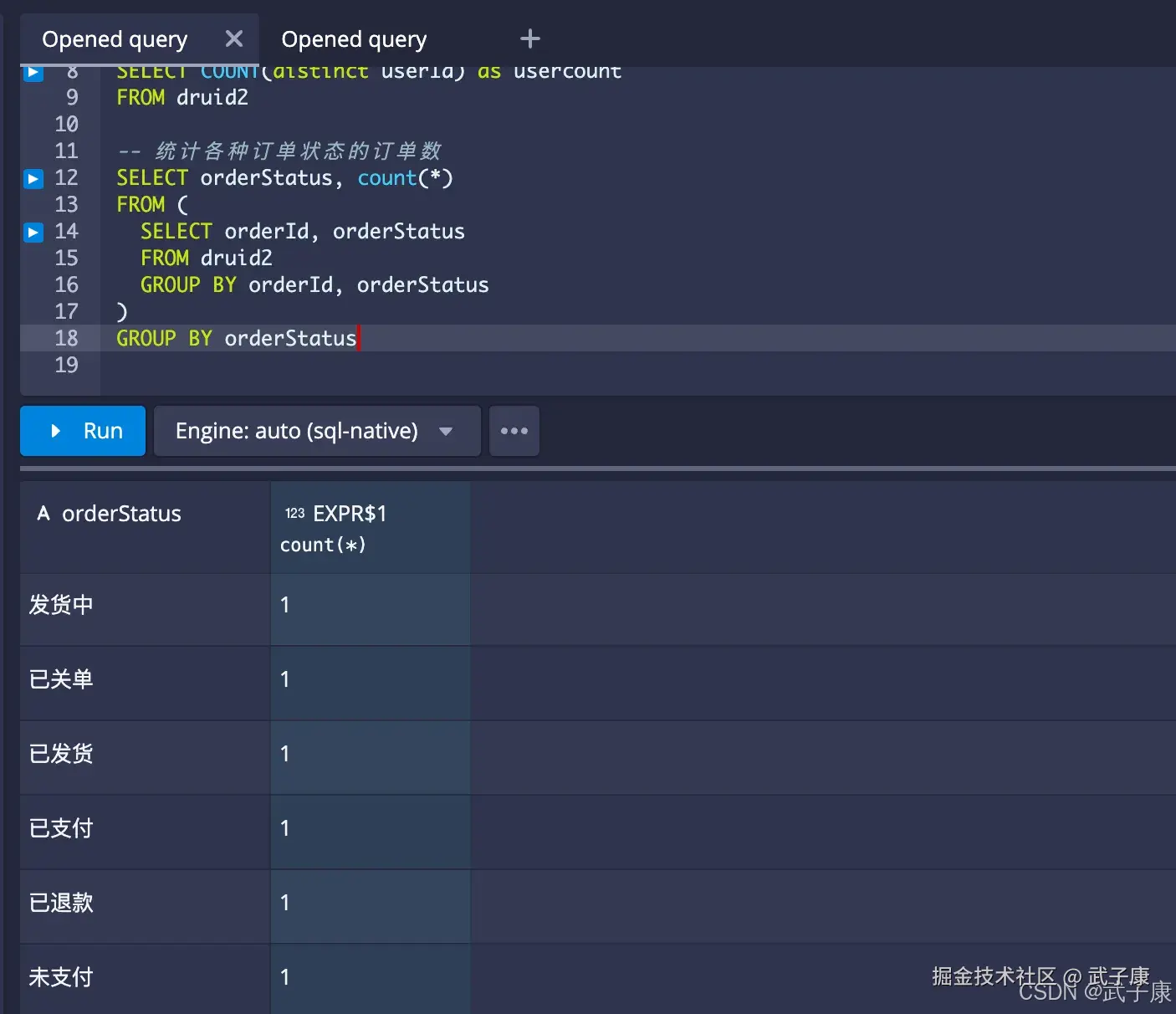The image size is (1176, 1014).
Task: Click the comment text on line 11
Action: [279, 151]
